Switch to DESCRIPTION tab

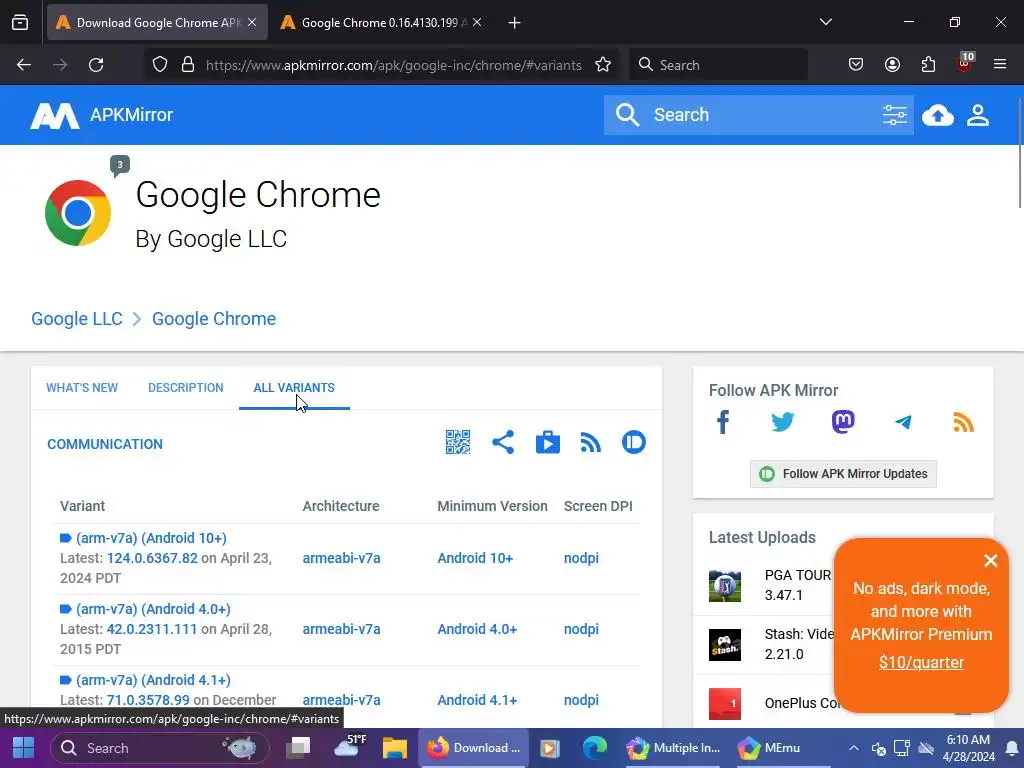(x=185, y=388)
